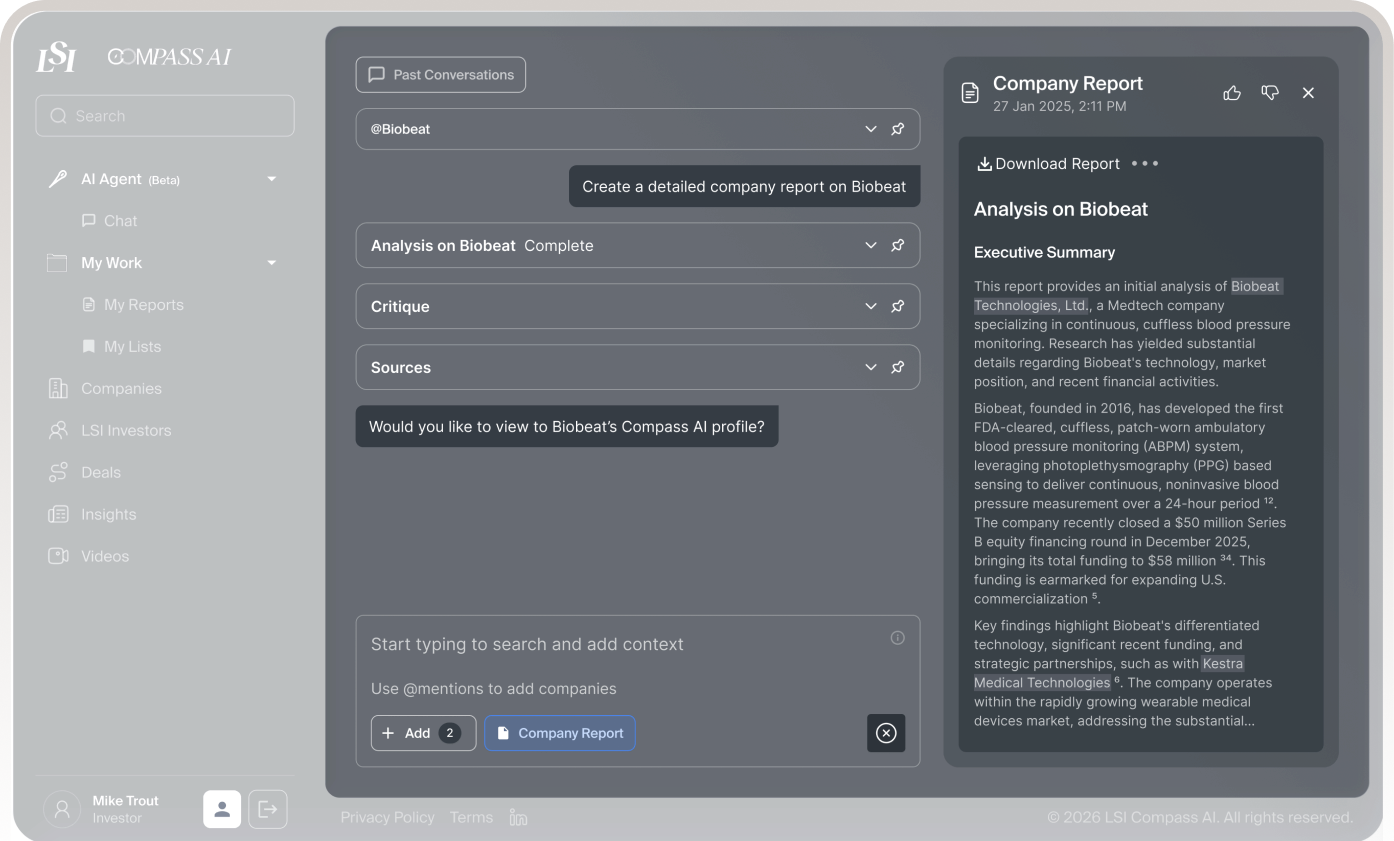
Task: Click the info icon in the prompt box
Action: pos(897,638)
